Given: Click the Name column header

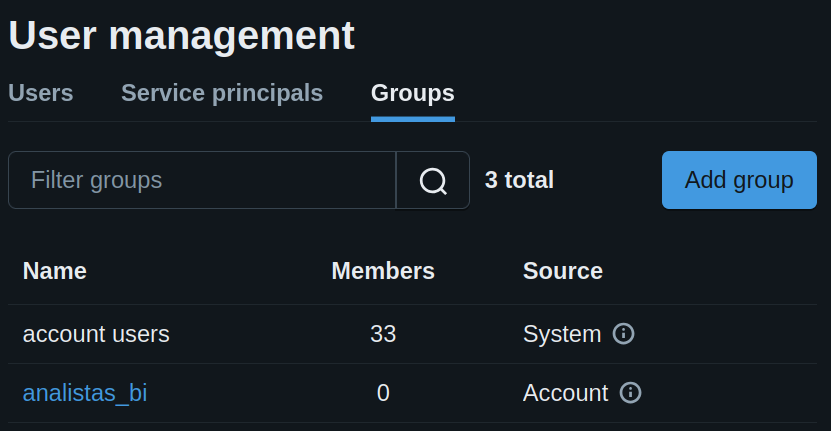Looking at the screenshot, I should (x=55, y=271).
